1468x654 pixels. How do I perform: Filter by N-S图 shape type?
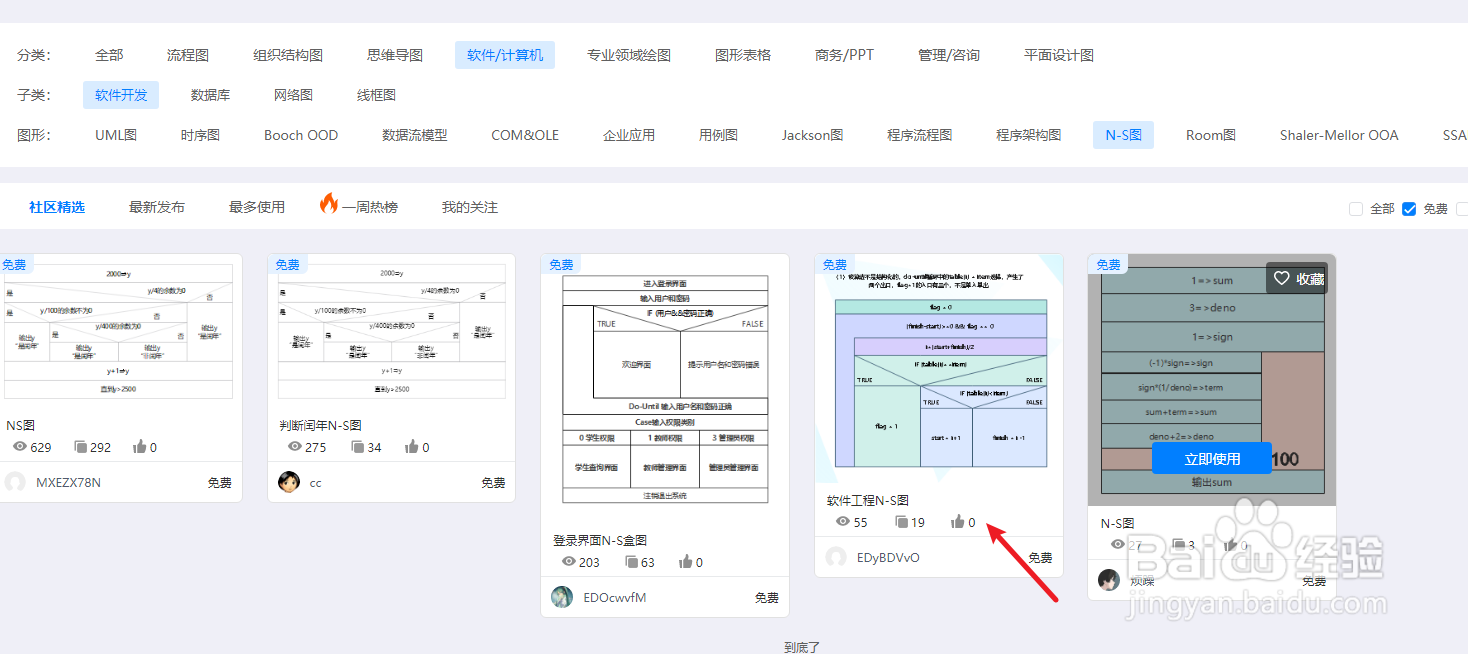(x=1123, y=135)
